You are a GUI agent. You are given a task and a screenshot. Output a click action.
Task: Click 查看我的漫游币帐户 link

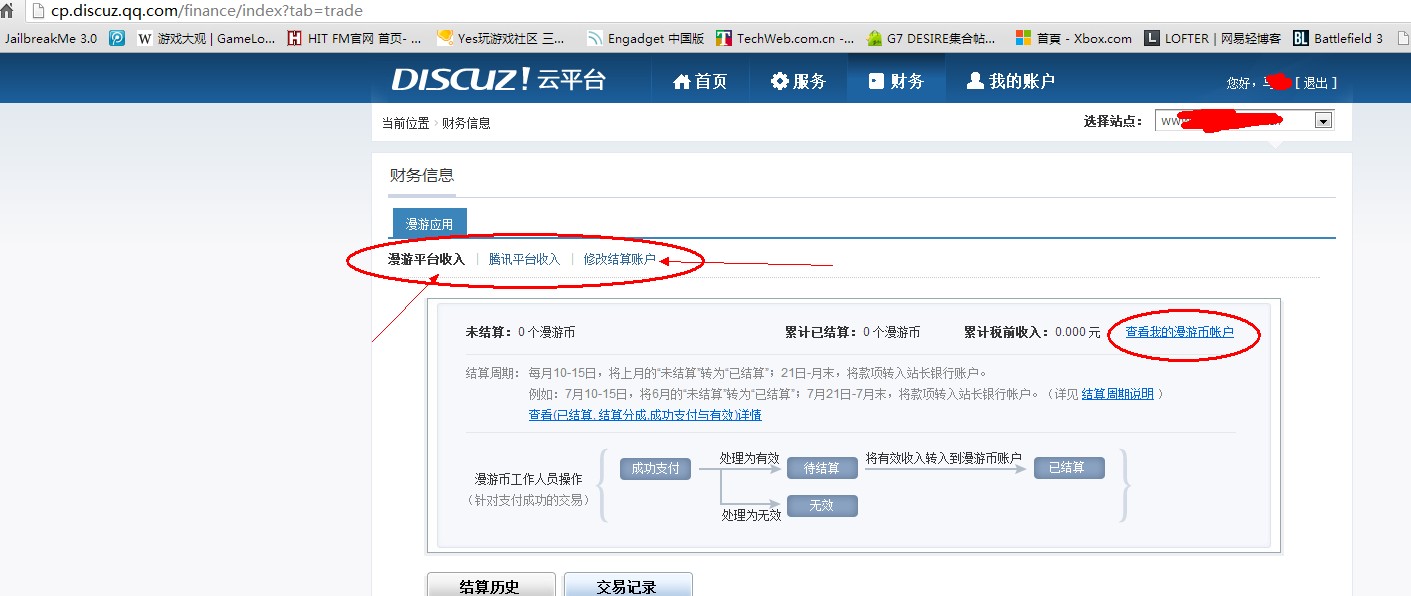[x=1180, y=332]
